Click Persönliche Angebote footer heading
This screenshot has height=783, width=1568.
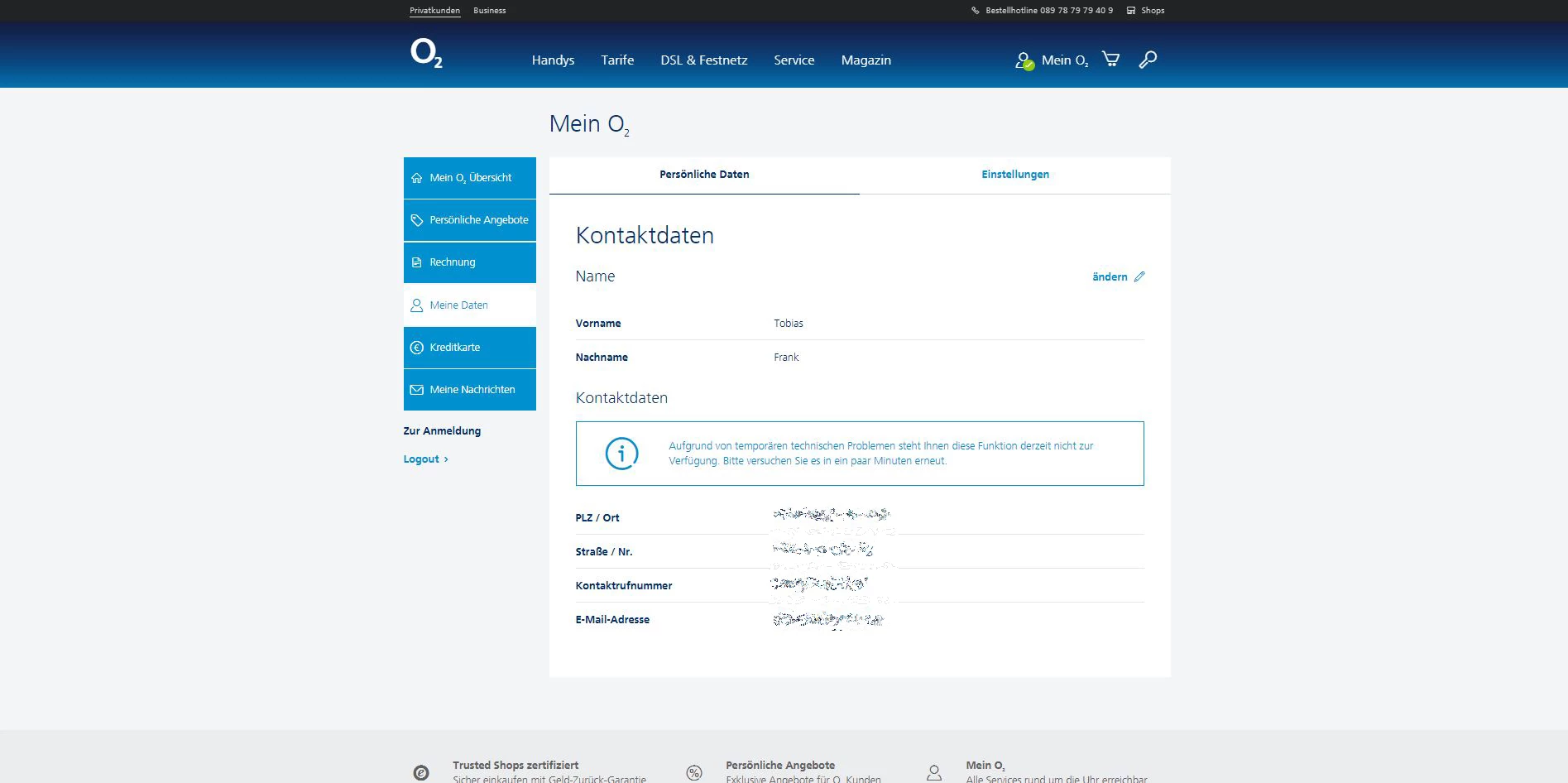pyautogui.click(x=780, y=766)
